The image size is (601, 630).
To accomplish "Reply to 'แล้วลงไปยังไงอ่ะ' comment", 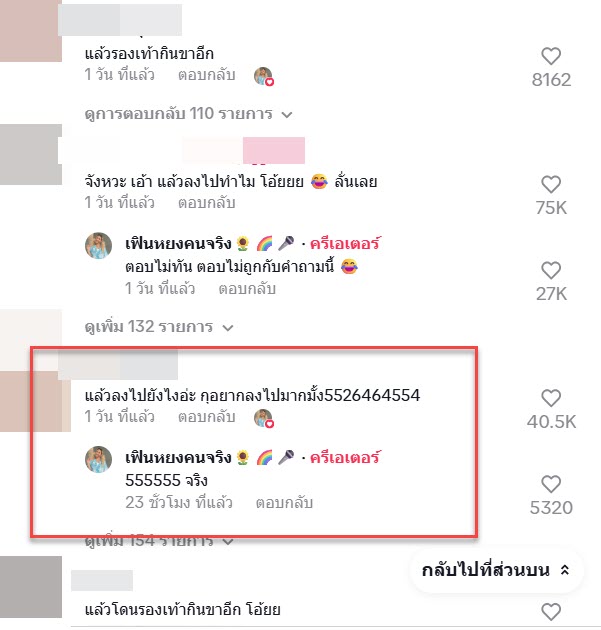I will [206, 417].
